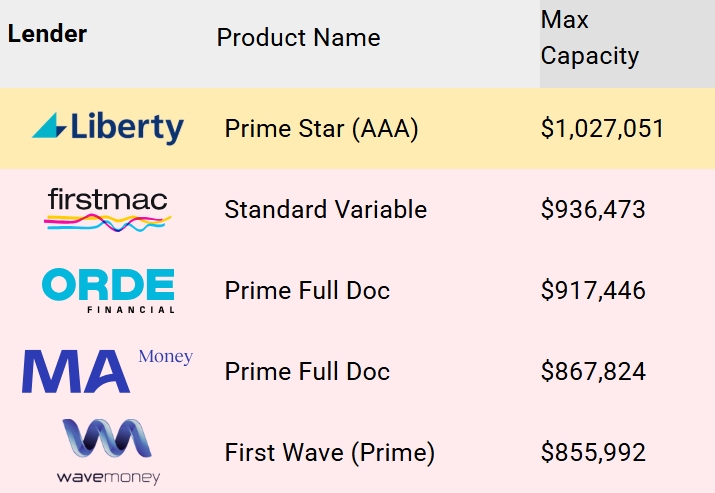Open ORDE's Prime Full Doc product
The image size is (715, 493).
point(307,291)
